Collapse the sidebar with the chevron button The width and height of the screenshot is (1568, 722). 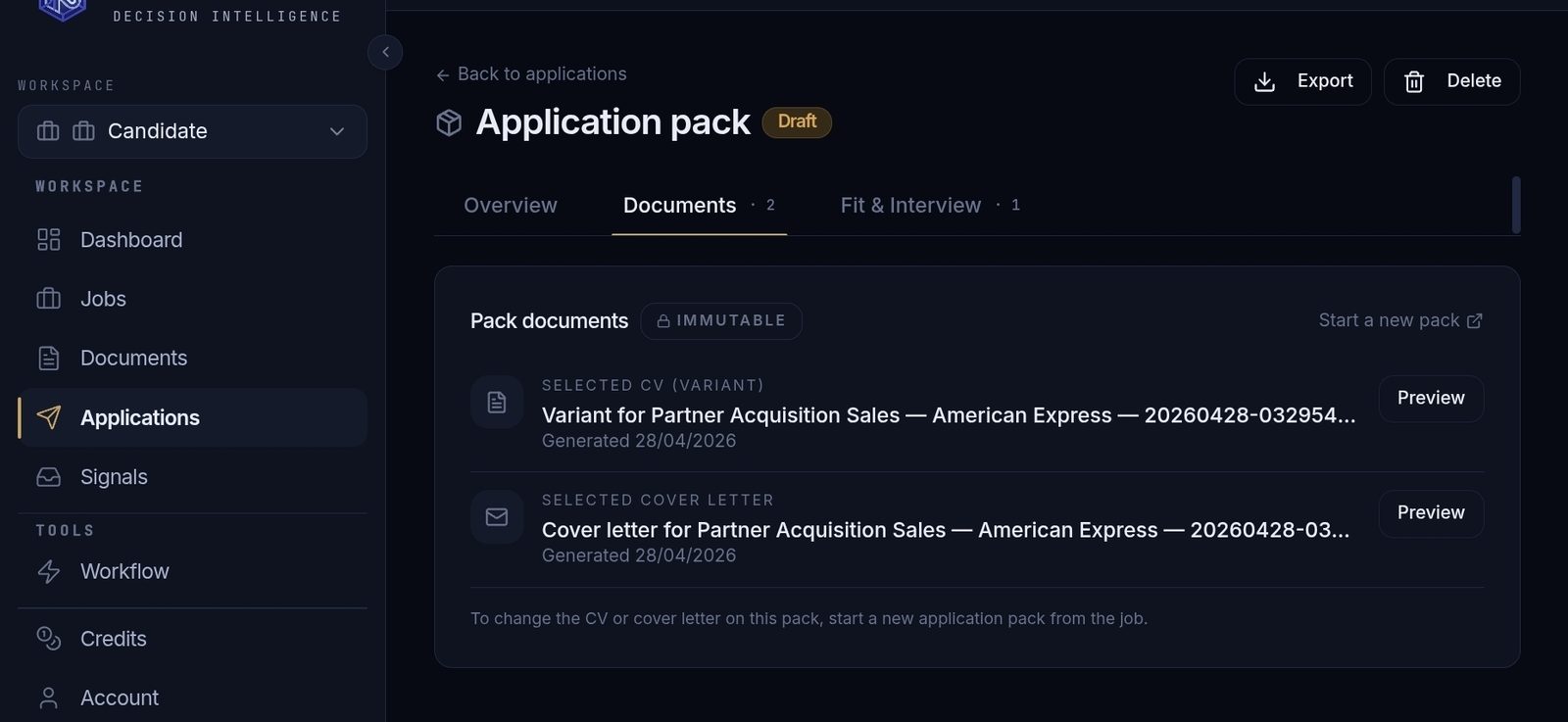pos(385,52)
